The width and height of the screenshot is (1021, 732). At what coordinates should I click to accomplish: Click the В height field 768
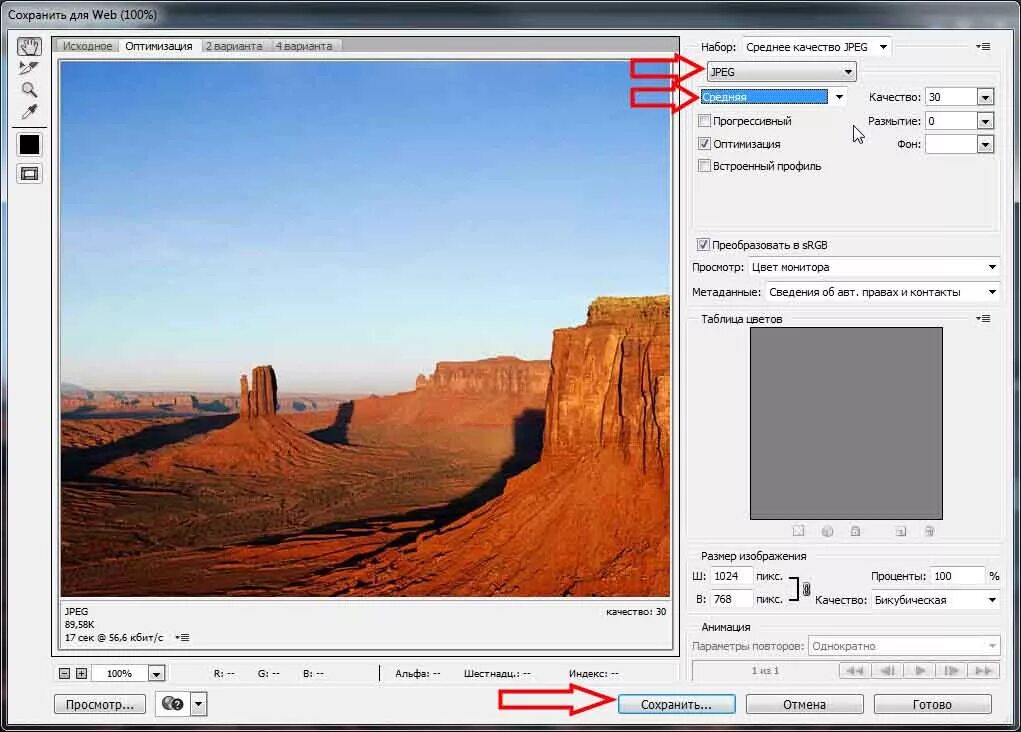731,599
